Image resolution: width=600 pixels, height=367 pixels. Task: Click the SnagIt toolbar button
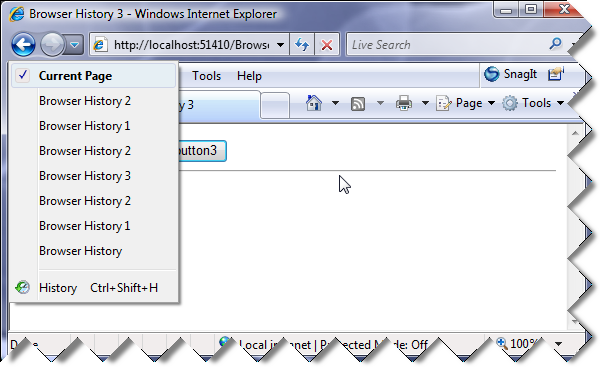(x=511, y=74)
